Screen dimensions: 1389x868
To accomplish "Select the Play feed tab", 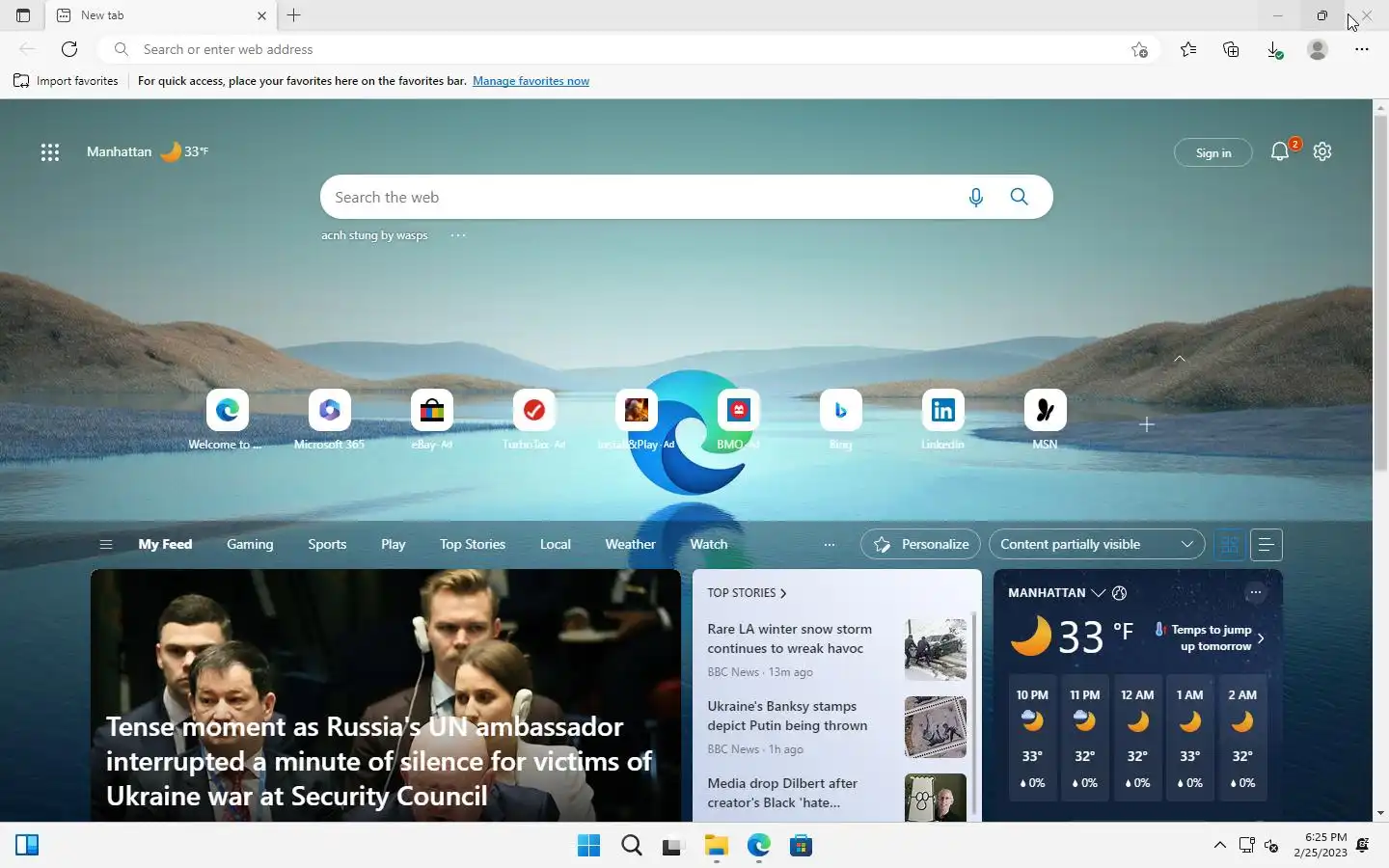I will [x=394, y=544].
